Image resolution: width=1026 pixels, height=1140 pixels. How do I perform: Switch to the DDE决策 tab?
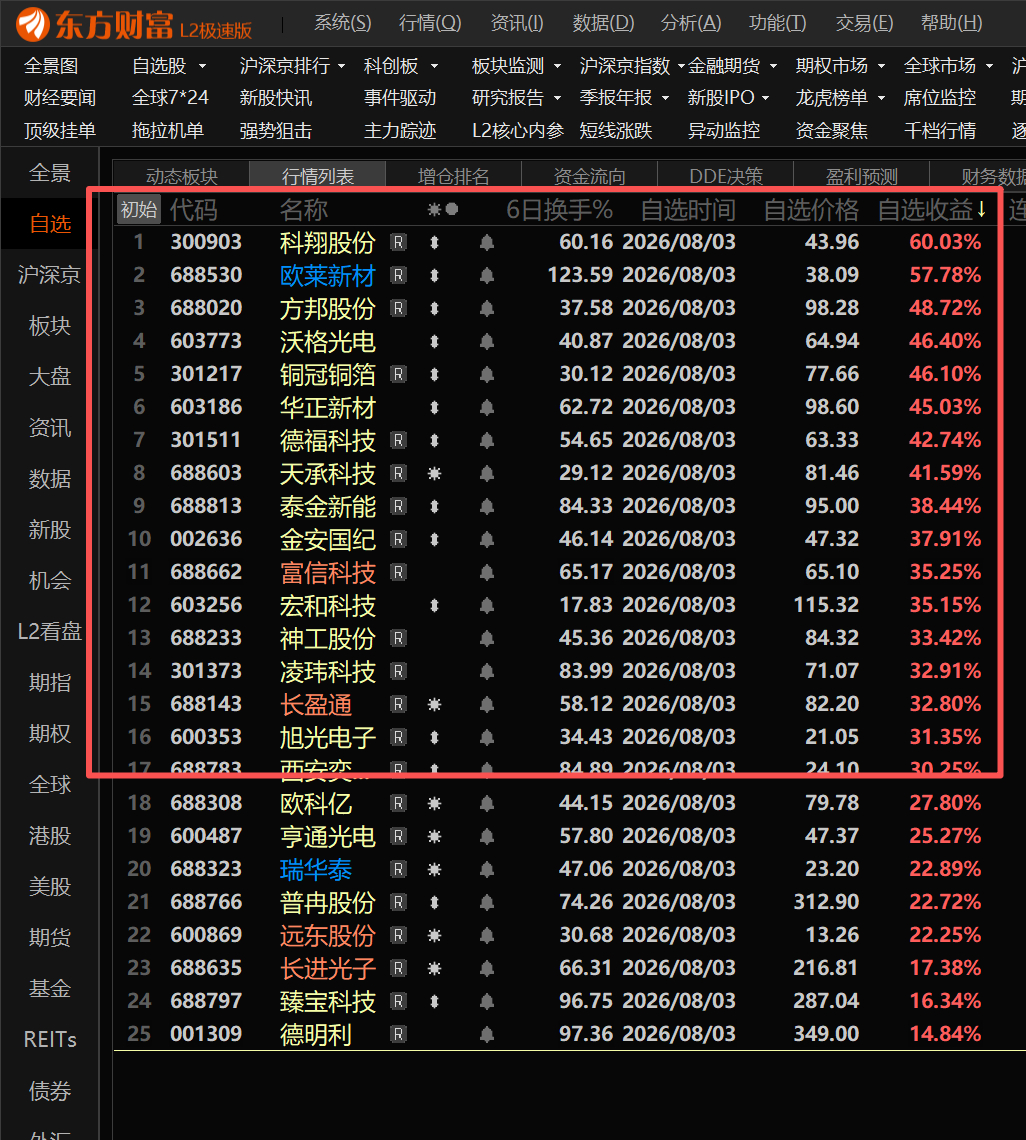pos(726,176)
